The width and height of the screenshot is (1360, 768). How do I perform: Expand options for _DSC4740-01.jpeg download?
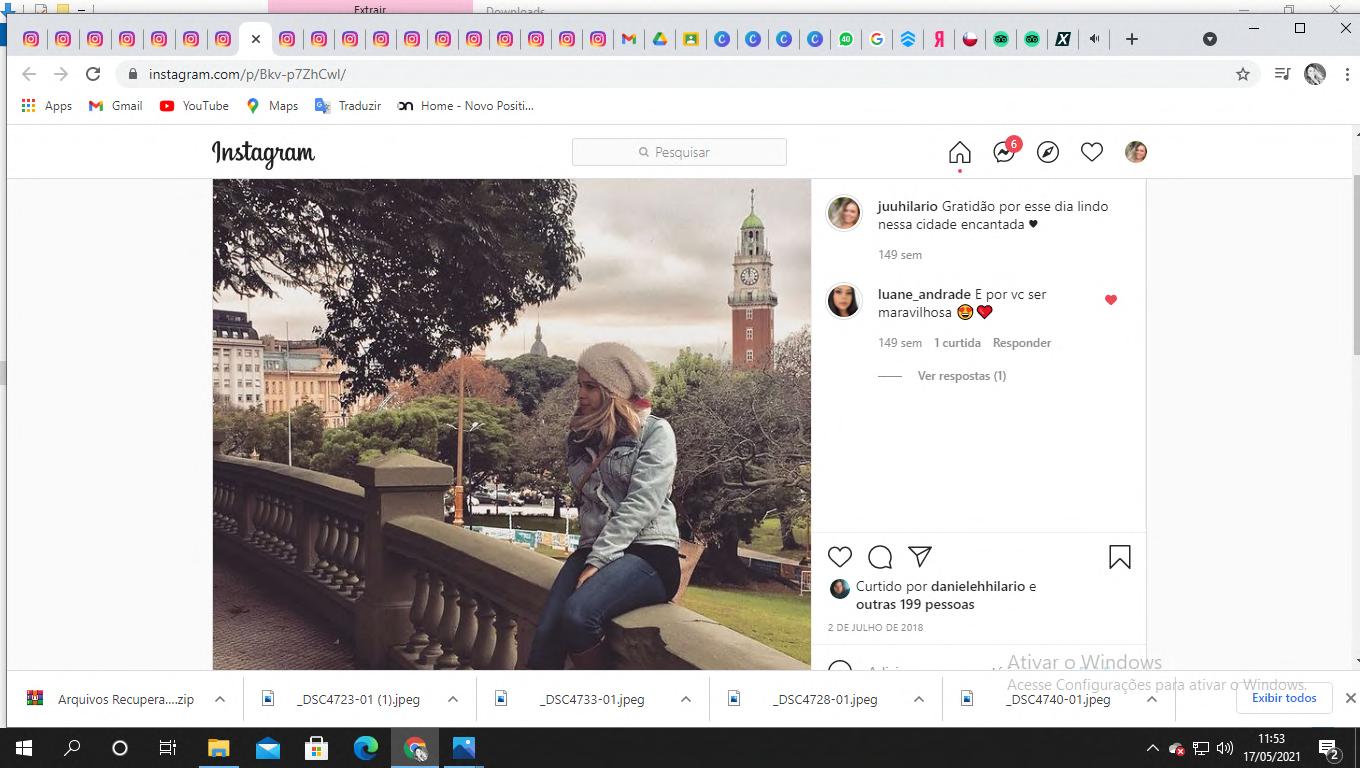point(1152,699)
